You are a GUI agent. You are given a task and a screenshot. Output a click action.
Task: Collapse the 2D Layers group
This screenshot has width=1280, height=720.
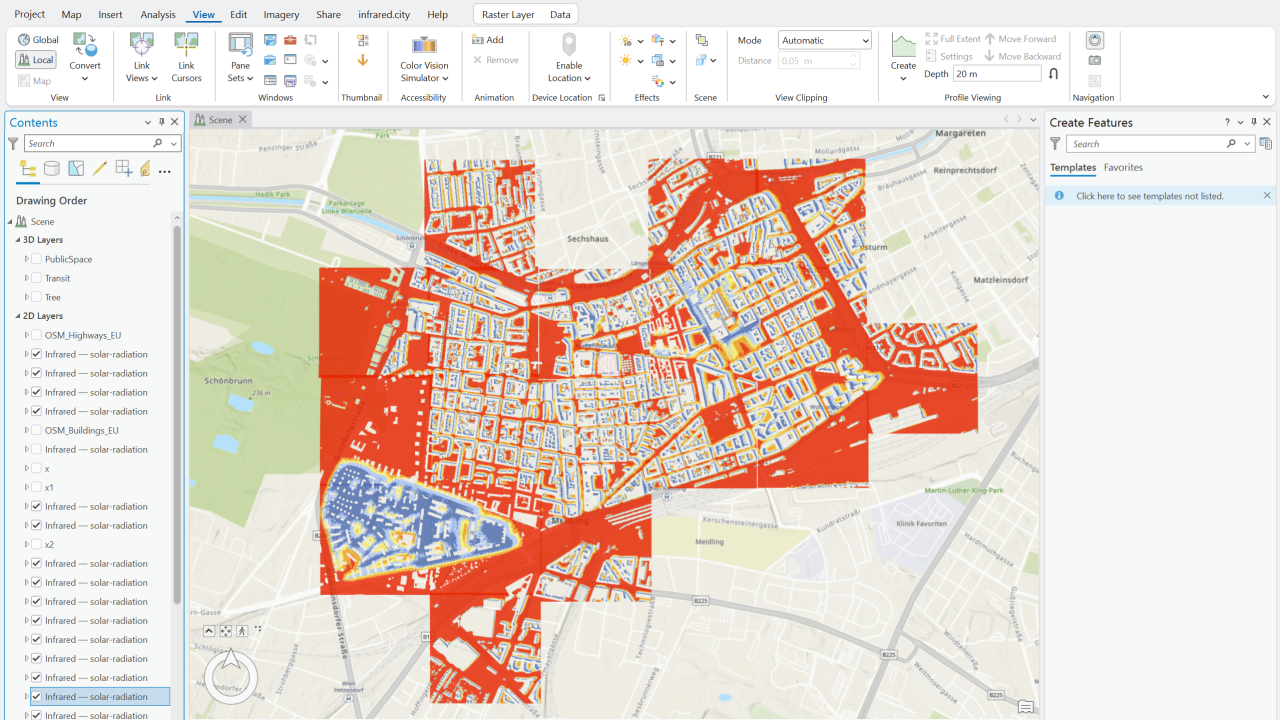pos(17,316)
